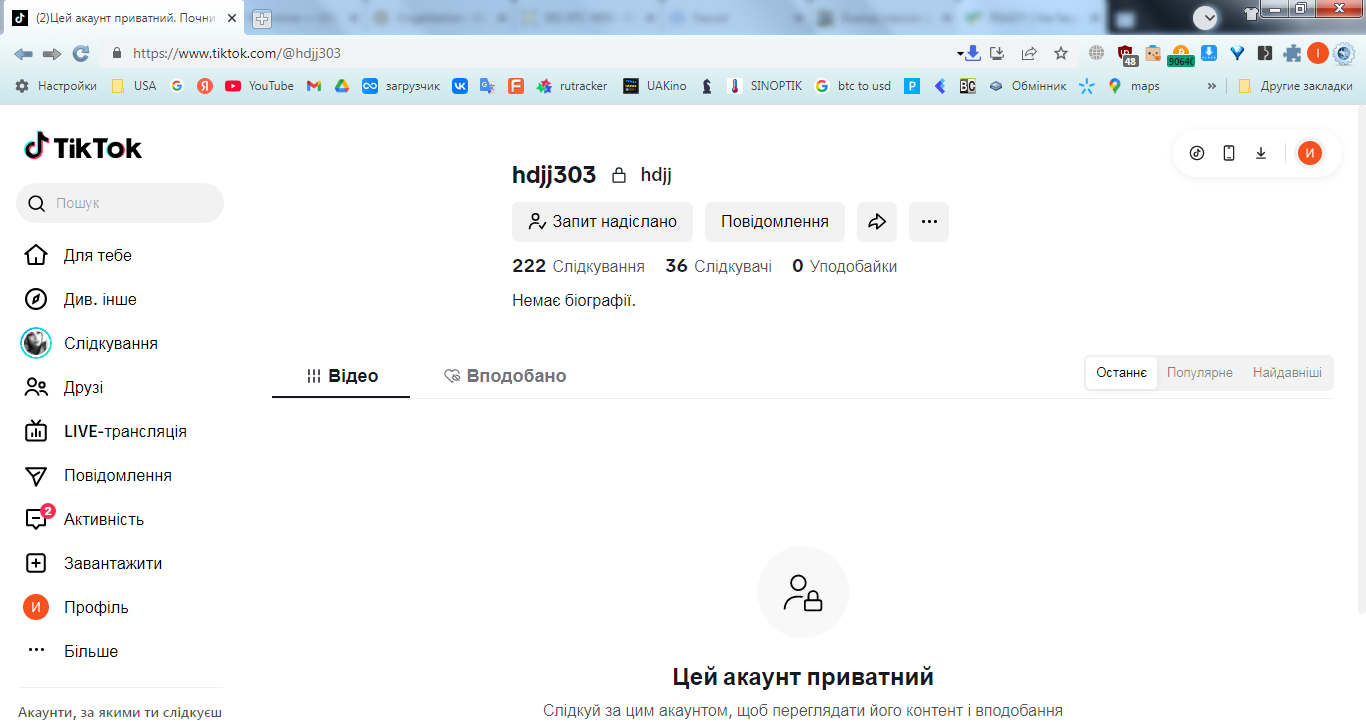Click the Пошук search field

click(120, 203)
